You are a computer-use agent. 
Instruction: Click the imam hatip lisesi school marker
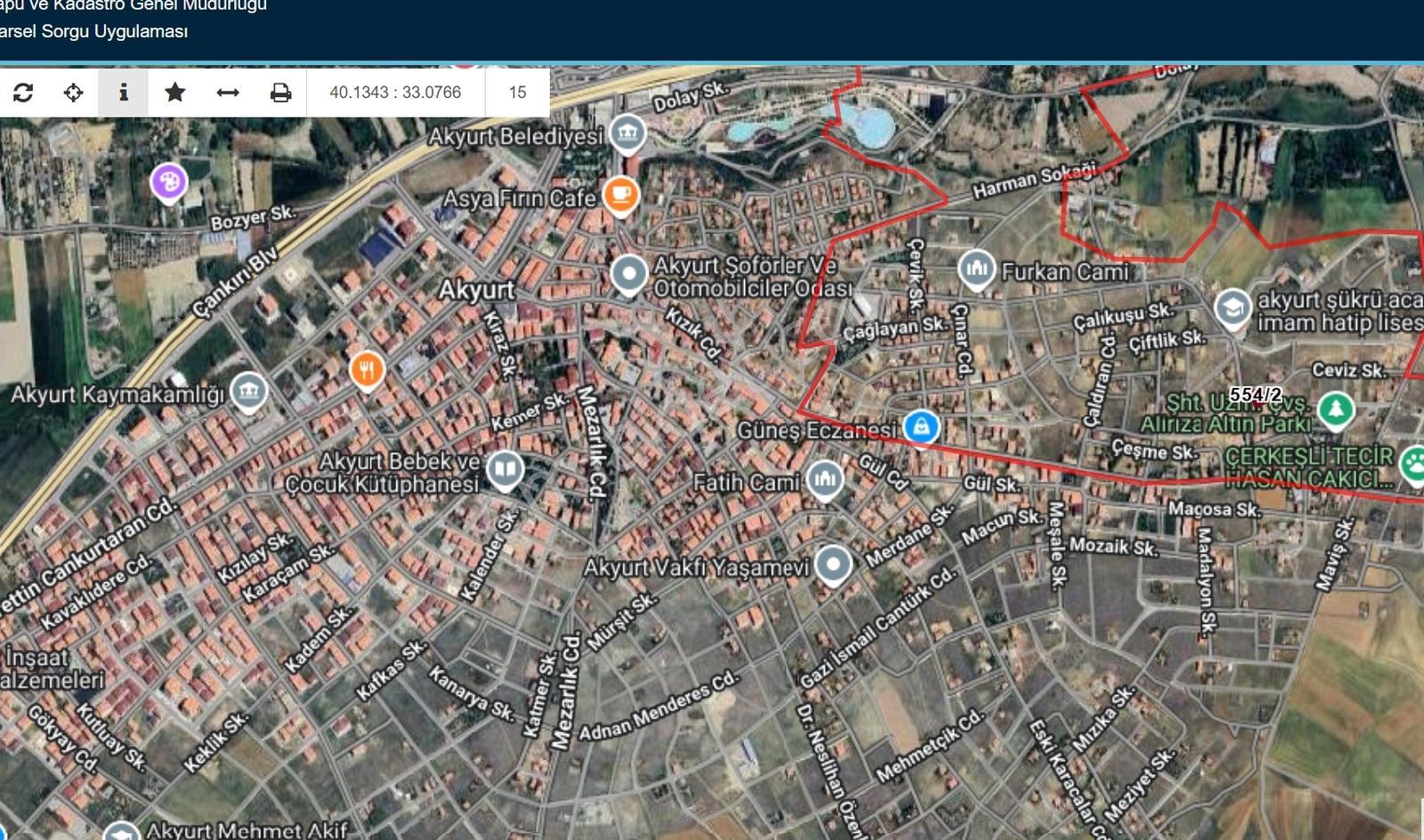coord(1233,311)
